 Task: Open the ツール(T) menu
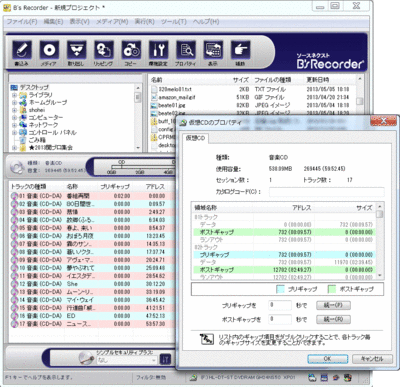pyautogui.click(x=174, y=22)
